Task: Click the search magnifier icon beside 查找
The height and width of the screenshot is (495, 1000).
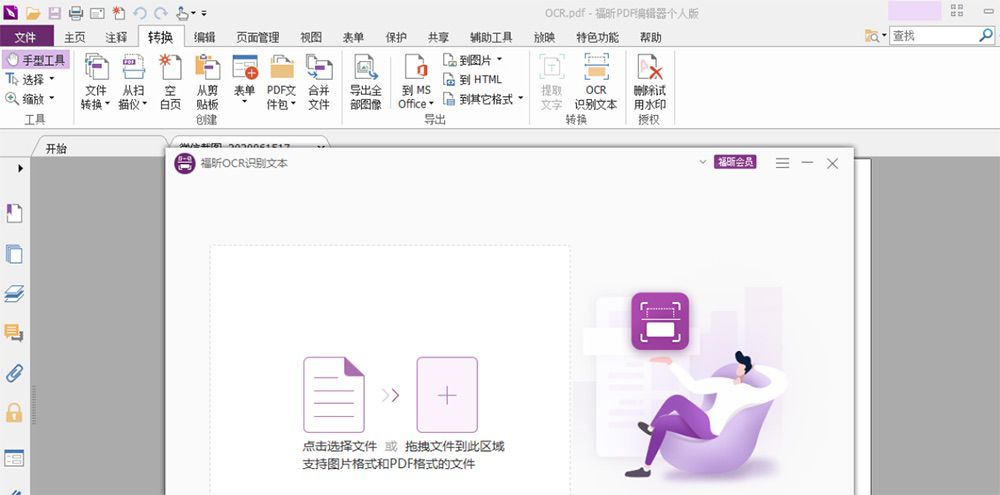Action: tap(986, 36)
